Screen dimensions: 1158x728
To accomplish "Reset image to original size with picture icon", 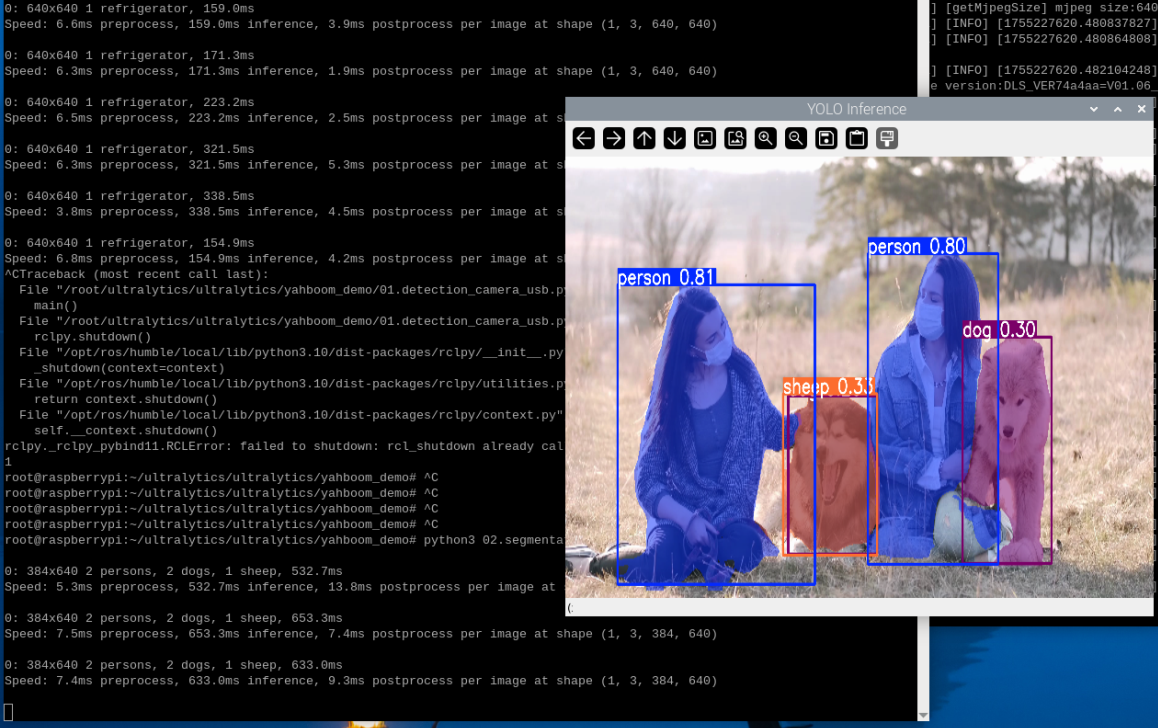I will point(705,138).
